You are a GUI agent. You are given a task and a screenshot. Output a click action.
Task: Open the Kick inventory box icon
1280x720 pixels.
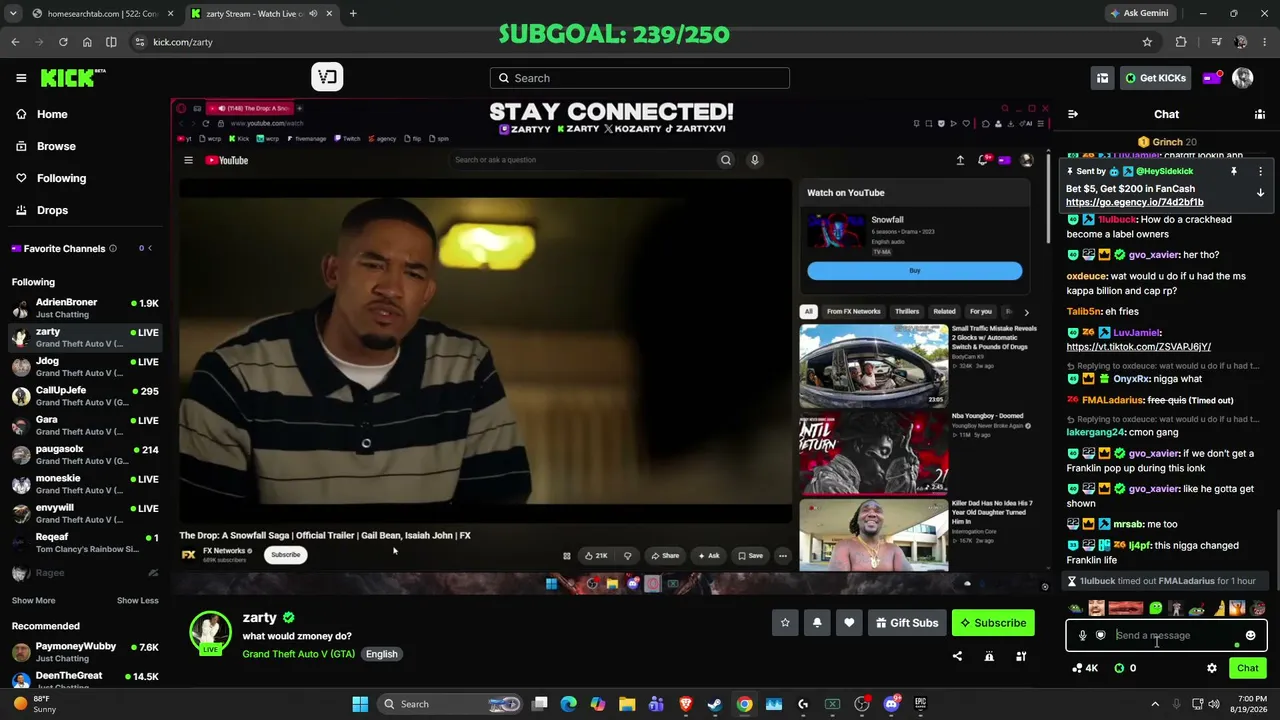coord(1102,78)
